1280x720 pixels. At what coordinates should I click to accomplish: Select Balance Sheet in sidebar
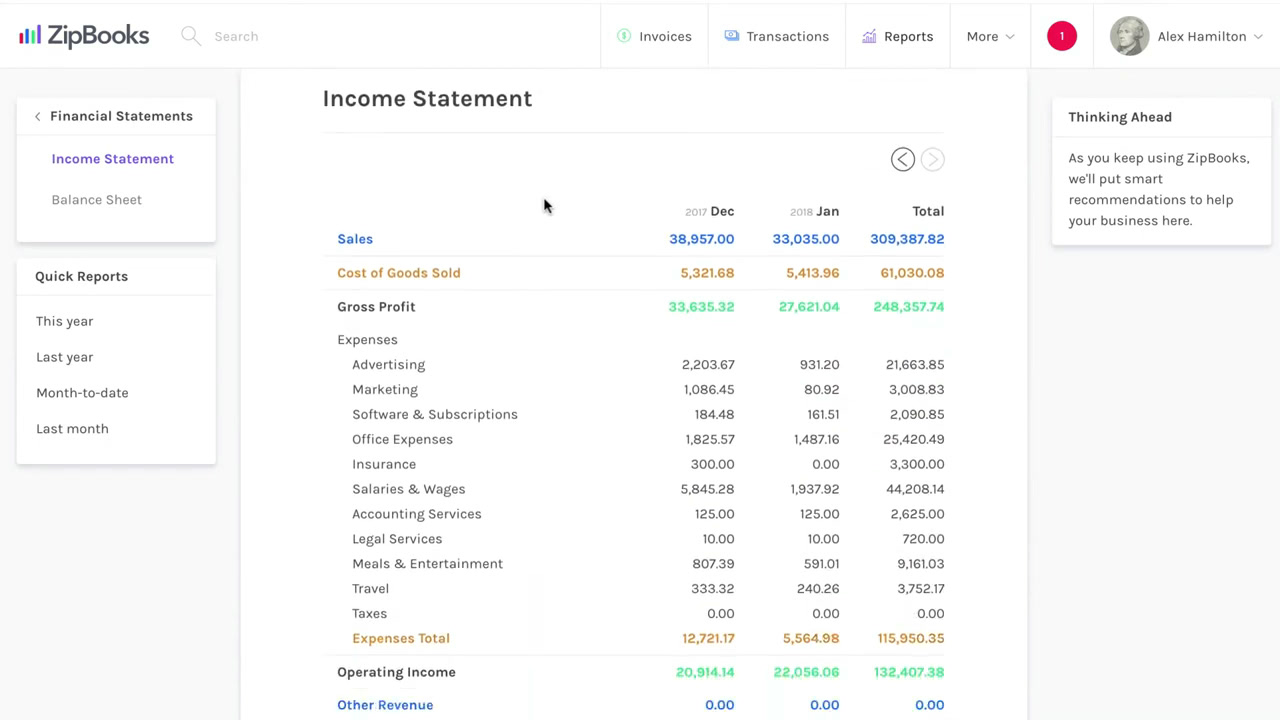[x=96, y=200]
